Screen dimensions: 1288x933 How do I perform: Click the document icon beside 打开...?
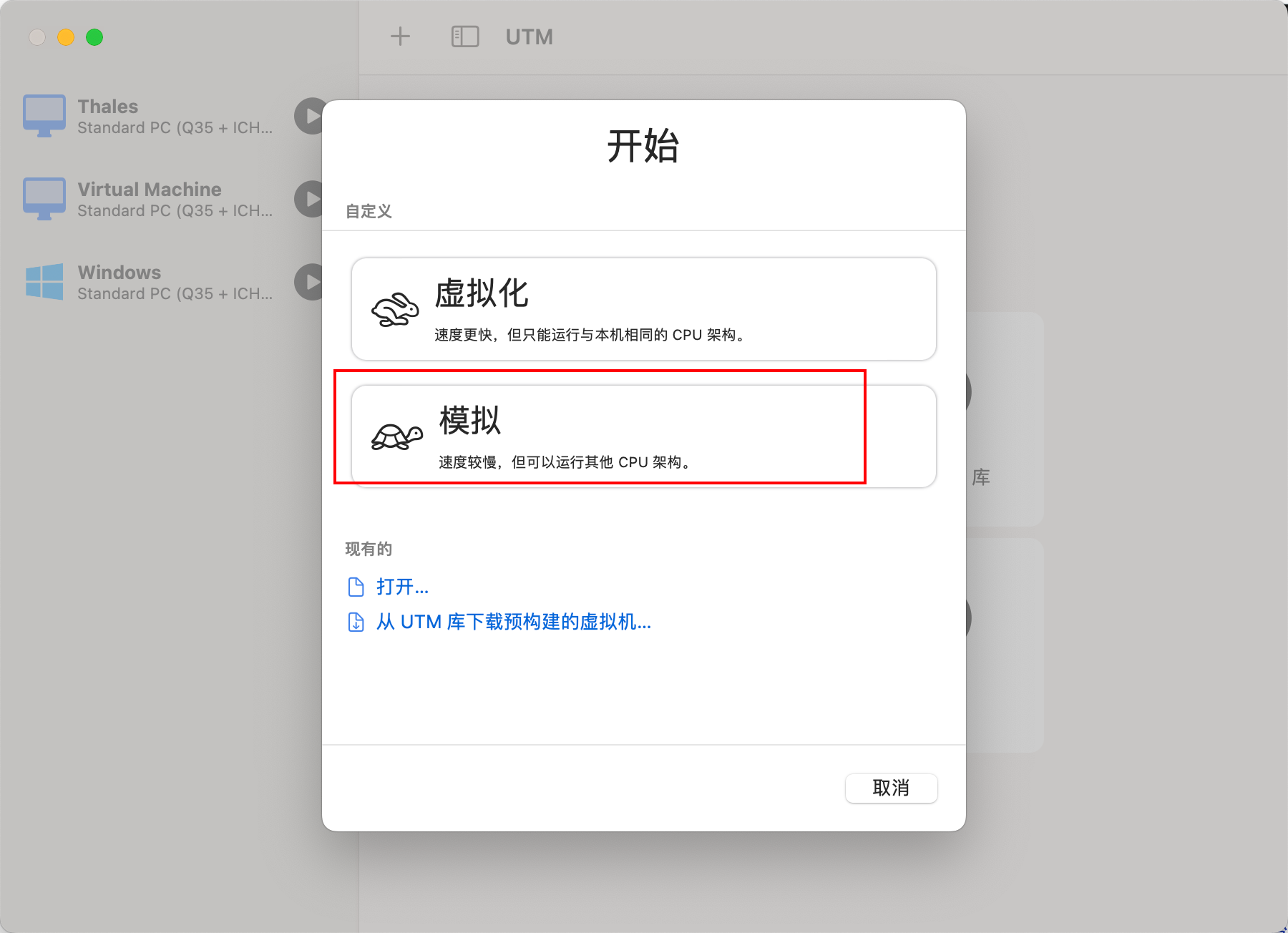click(x=356, y=587)
